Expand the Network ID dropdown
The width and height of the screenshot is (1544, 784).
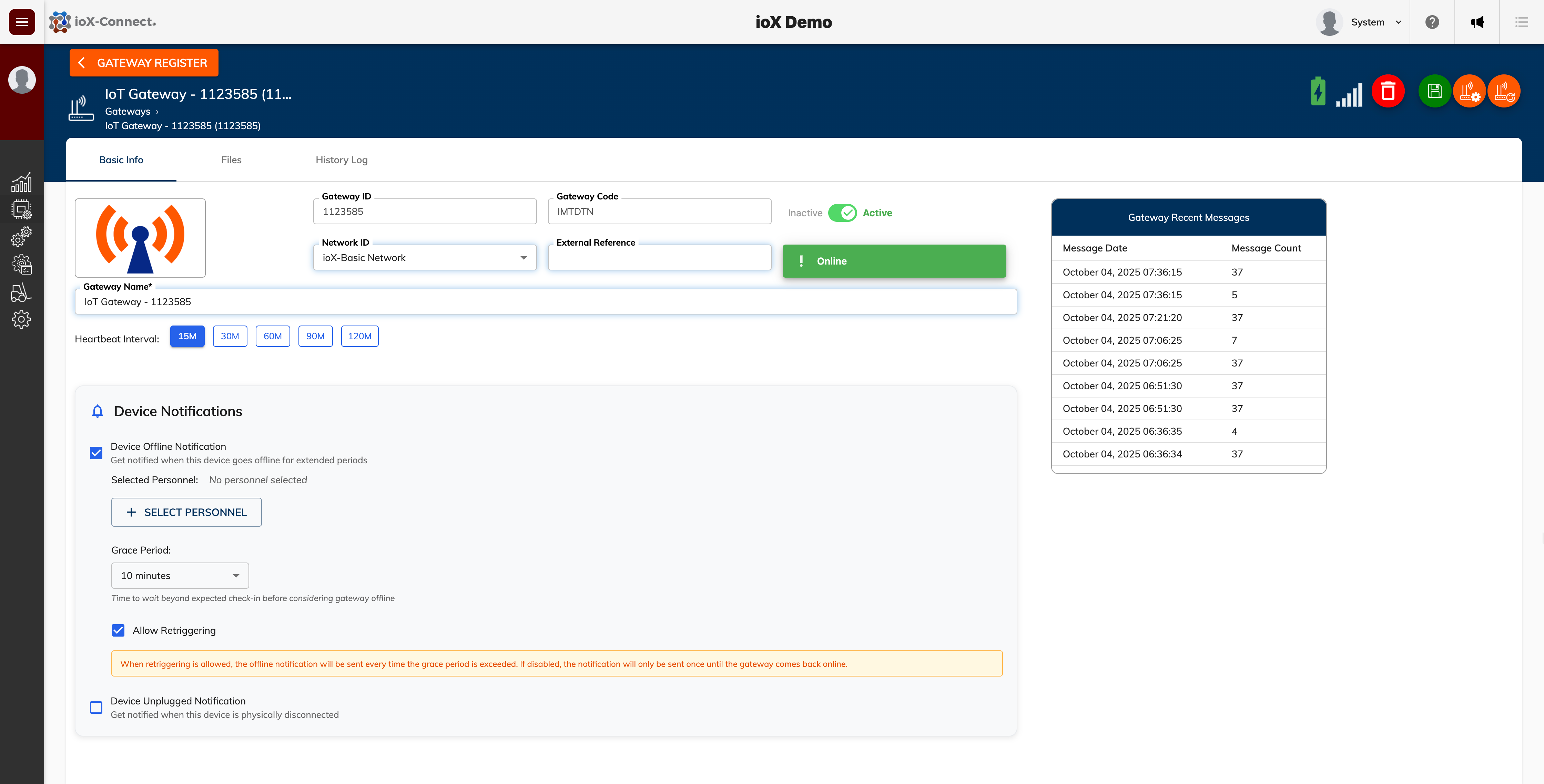(x=424, y=258)
